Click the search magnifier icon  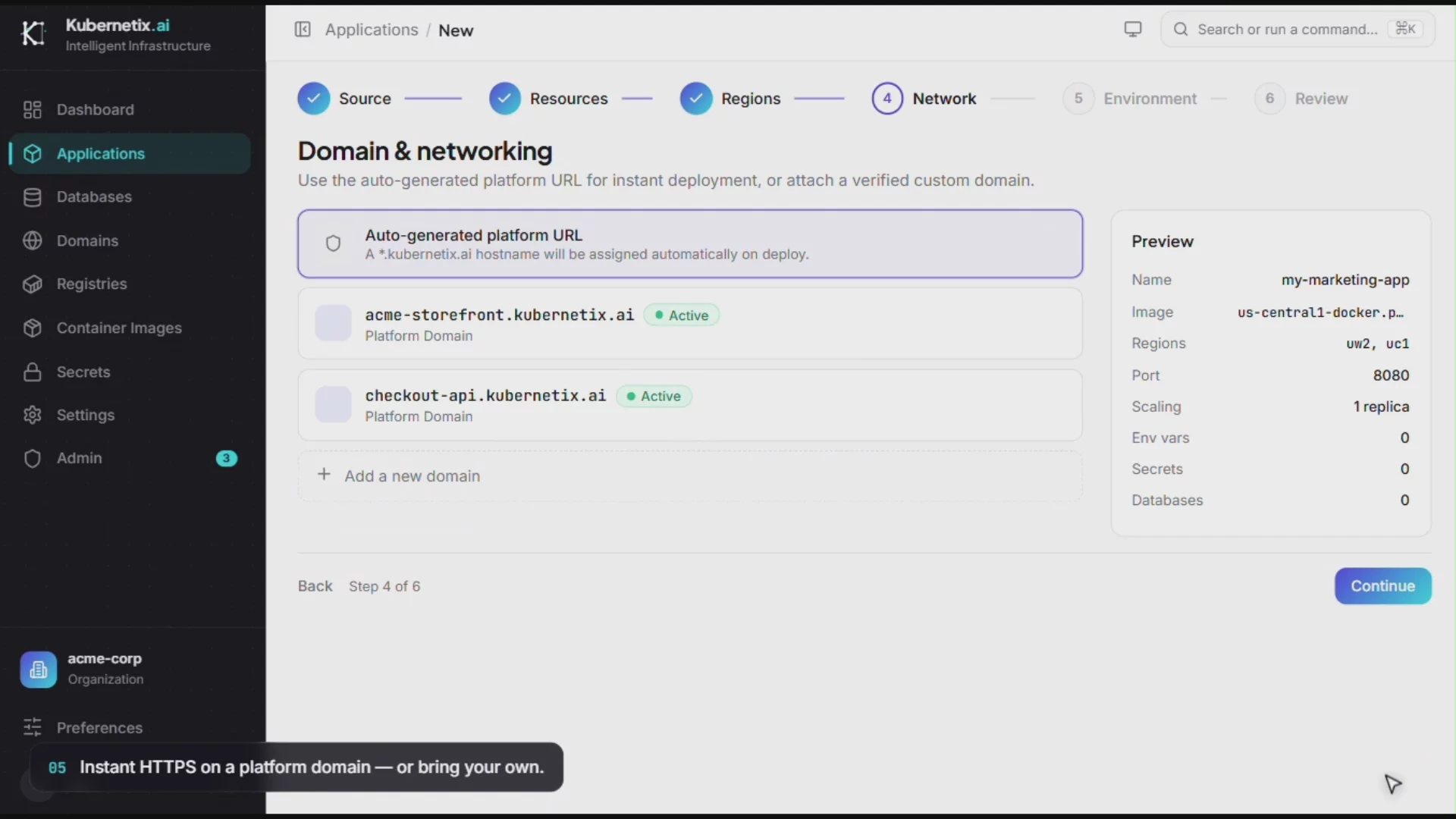pyautogui.click(x=1181, y=30)
